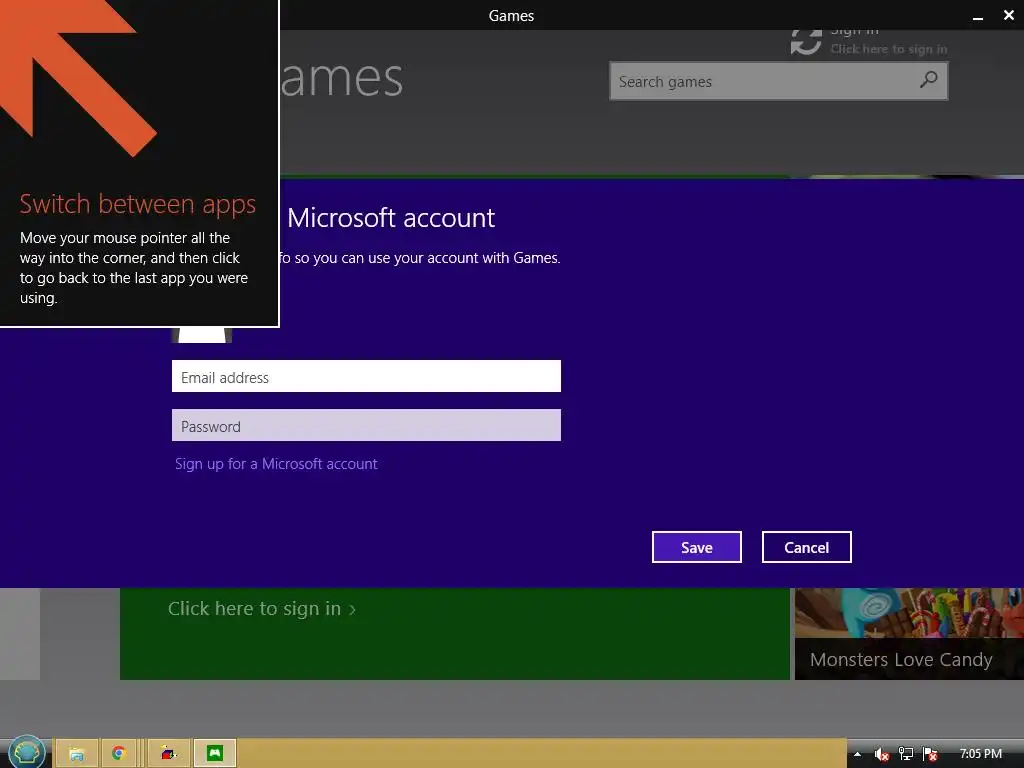This screenshot has width=1024, height=768.
Task: Click the 7:05 PM taskbar clock
Action: point(980,754)
